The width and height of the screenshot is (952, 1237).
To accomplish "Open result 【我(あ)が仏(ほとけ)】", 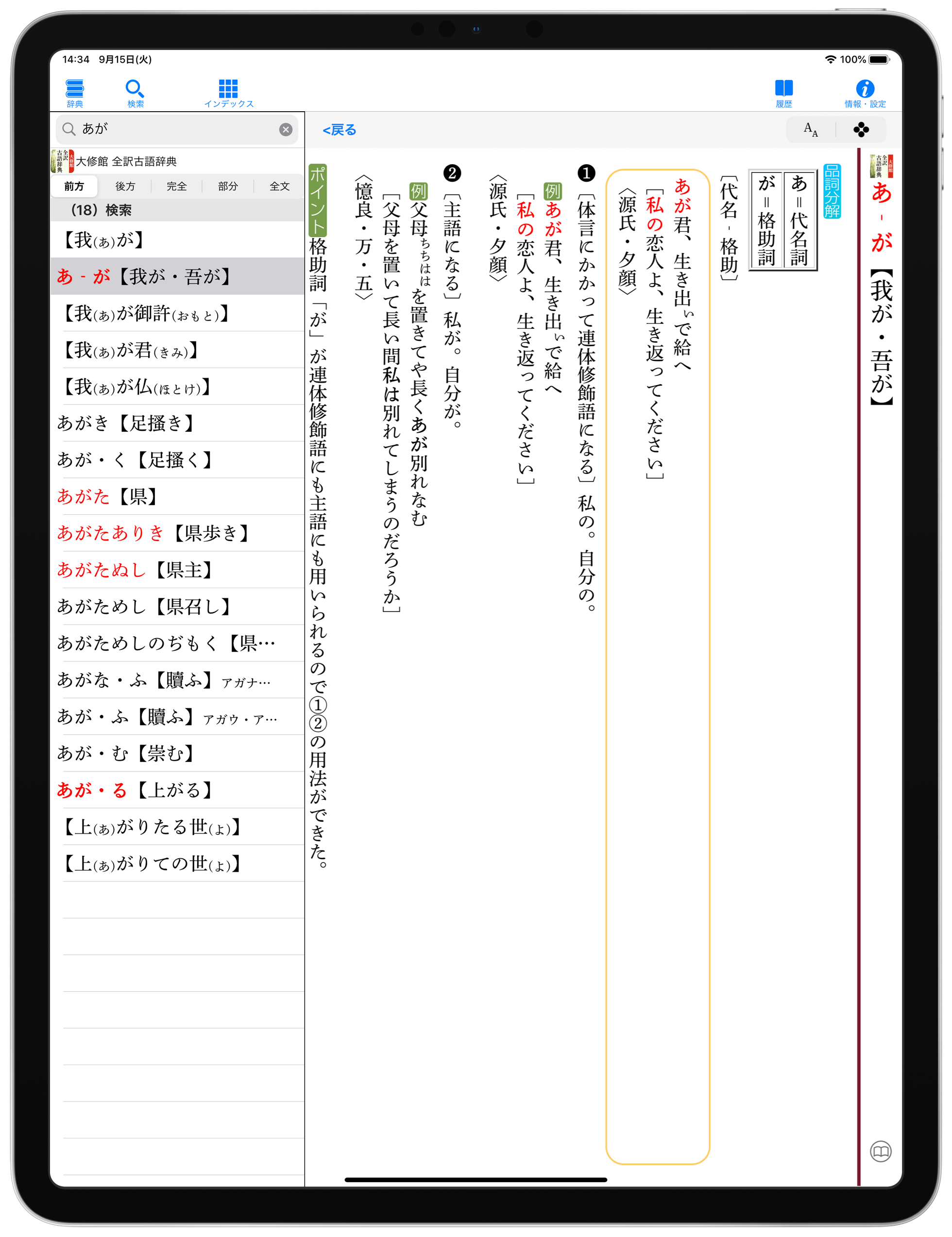I will (177, 387).
